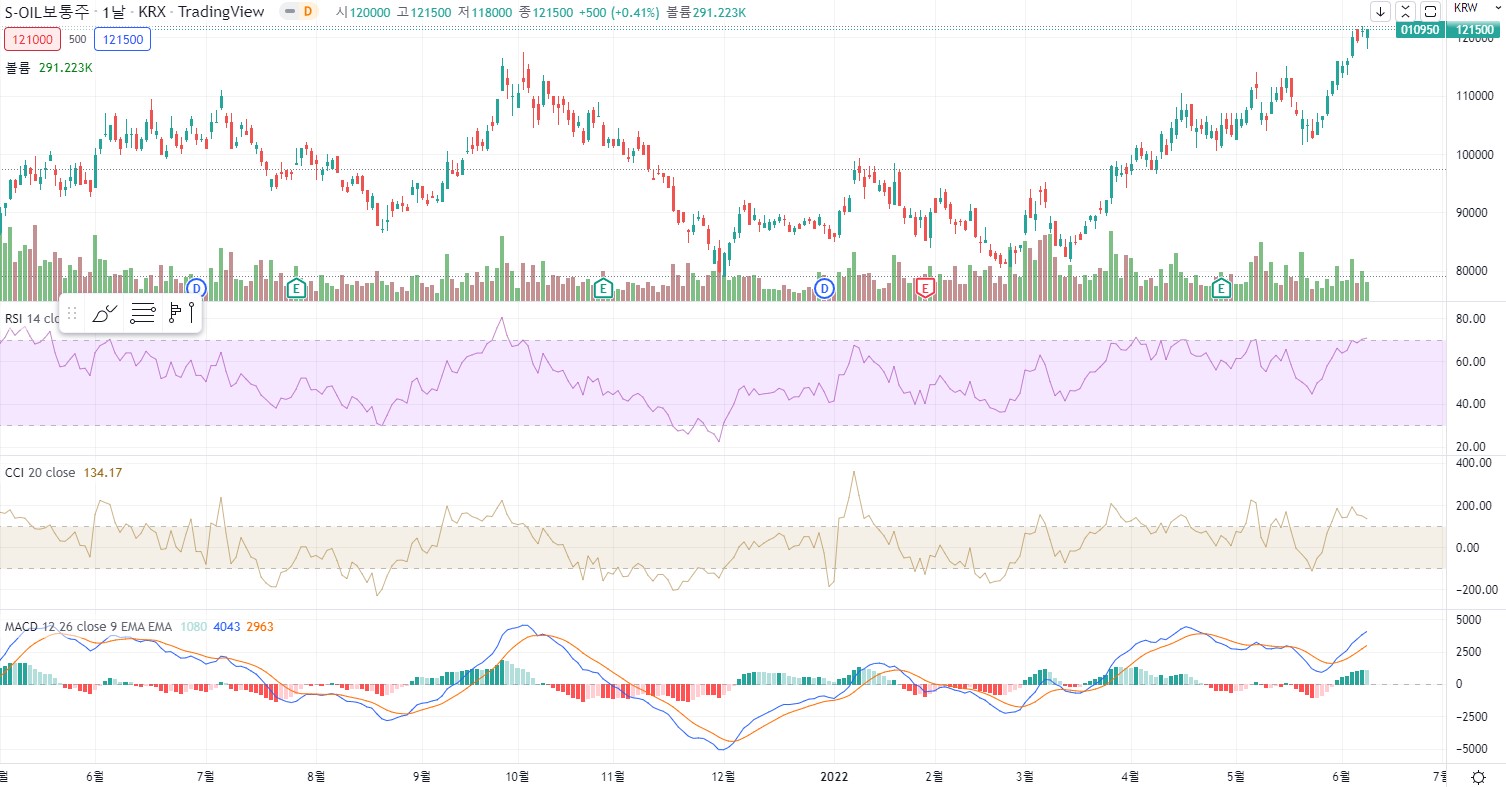The image size is (1506, 787).
Task: Click the earnings E marker near November
Action: (603, 288)
